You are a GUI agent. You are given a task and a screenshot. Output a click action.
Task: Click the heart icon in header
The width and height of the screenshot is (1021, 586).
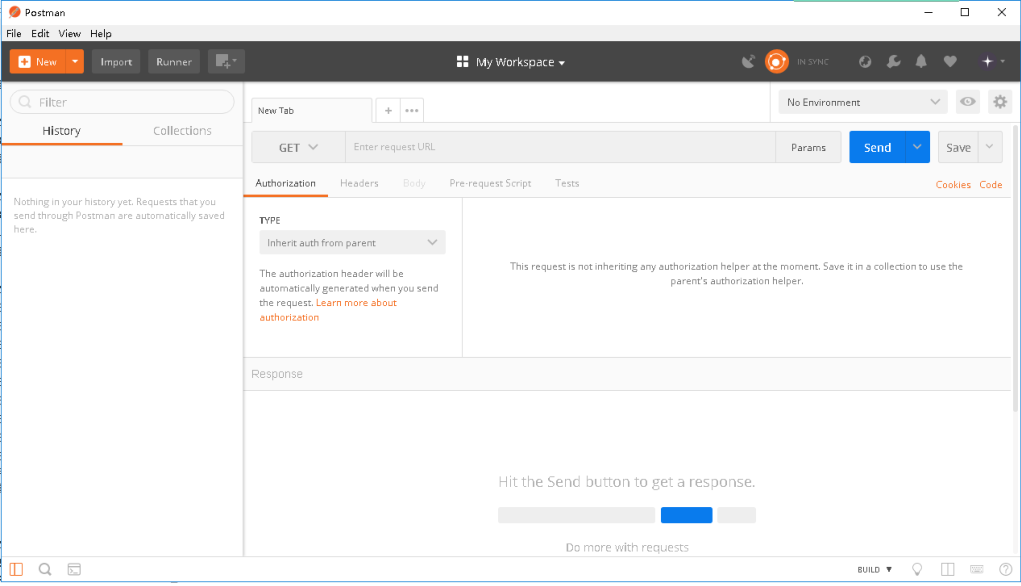pyautogui.click(x=950, y=62)
